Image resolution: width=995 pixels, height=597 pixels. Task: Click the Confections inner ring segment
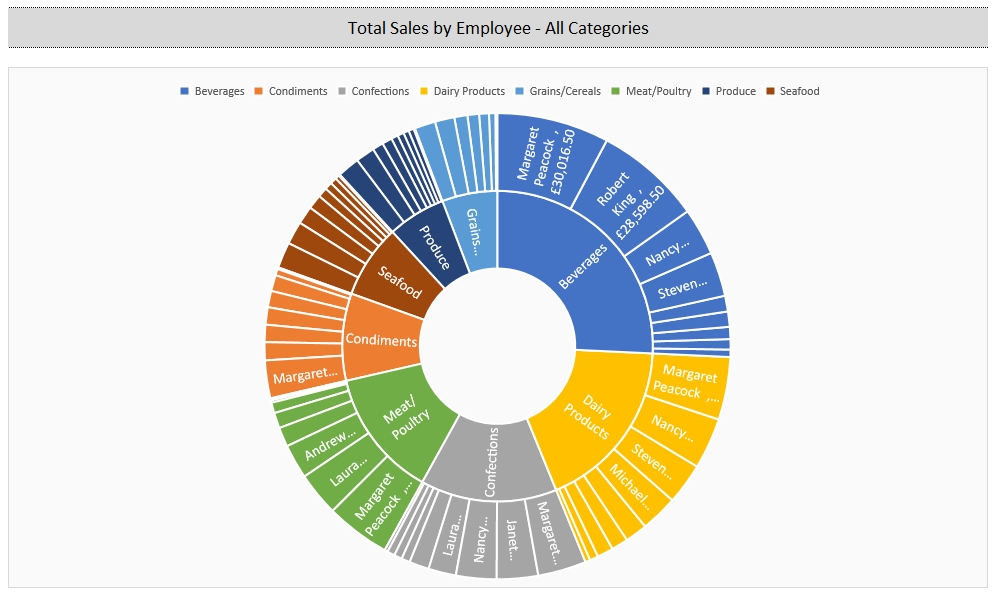[x=490, y=460]
